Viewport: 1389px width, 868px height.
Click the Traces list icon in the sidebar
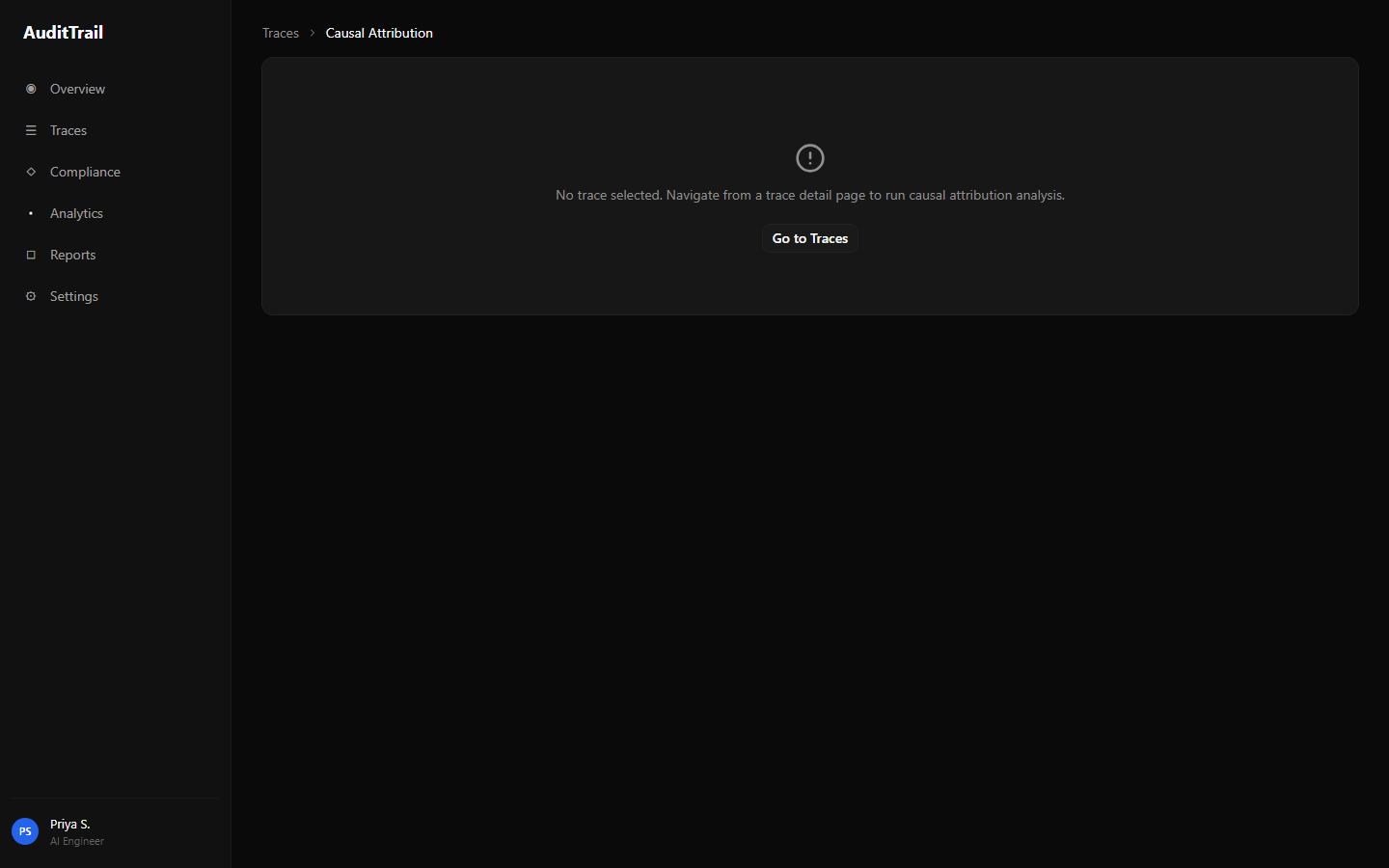click(x=31, y=130)
